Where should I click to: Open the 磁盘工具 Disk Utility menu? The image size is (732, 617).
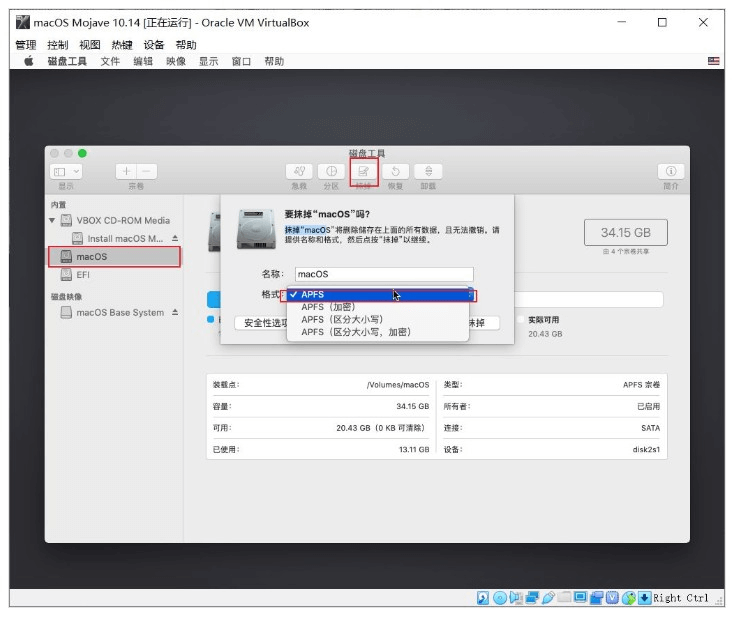pyautogui.click(x=67, y=62)
